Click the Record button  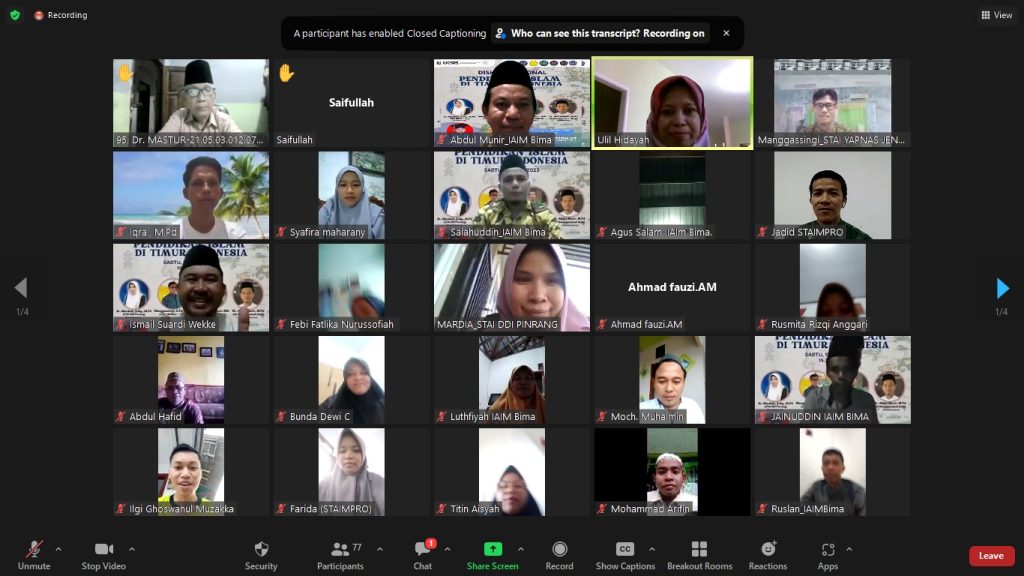pyautogui.click(x=559, y=555)
